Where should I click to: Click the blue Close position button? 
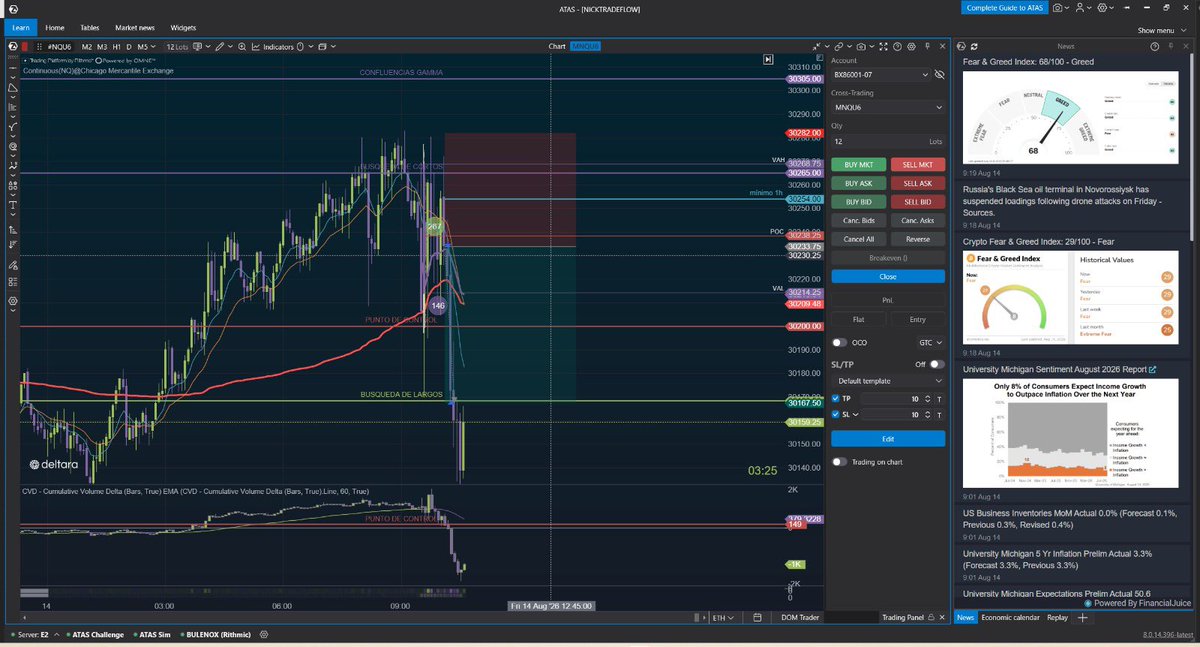(x=888, y=276)
